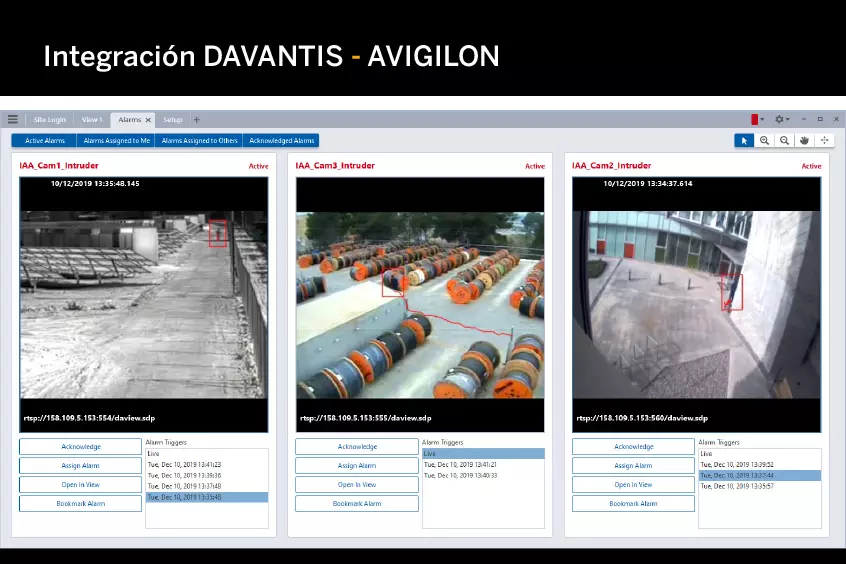846x564 pixels.
Task: Select Cam2 trigger at 13:35:57
Action: (760, 486)
